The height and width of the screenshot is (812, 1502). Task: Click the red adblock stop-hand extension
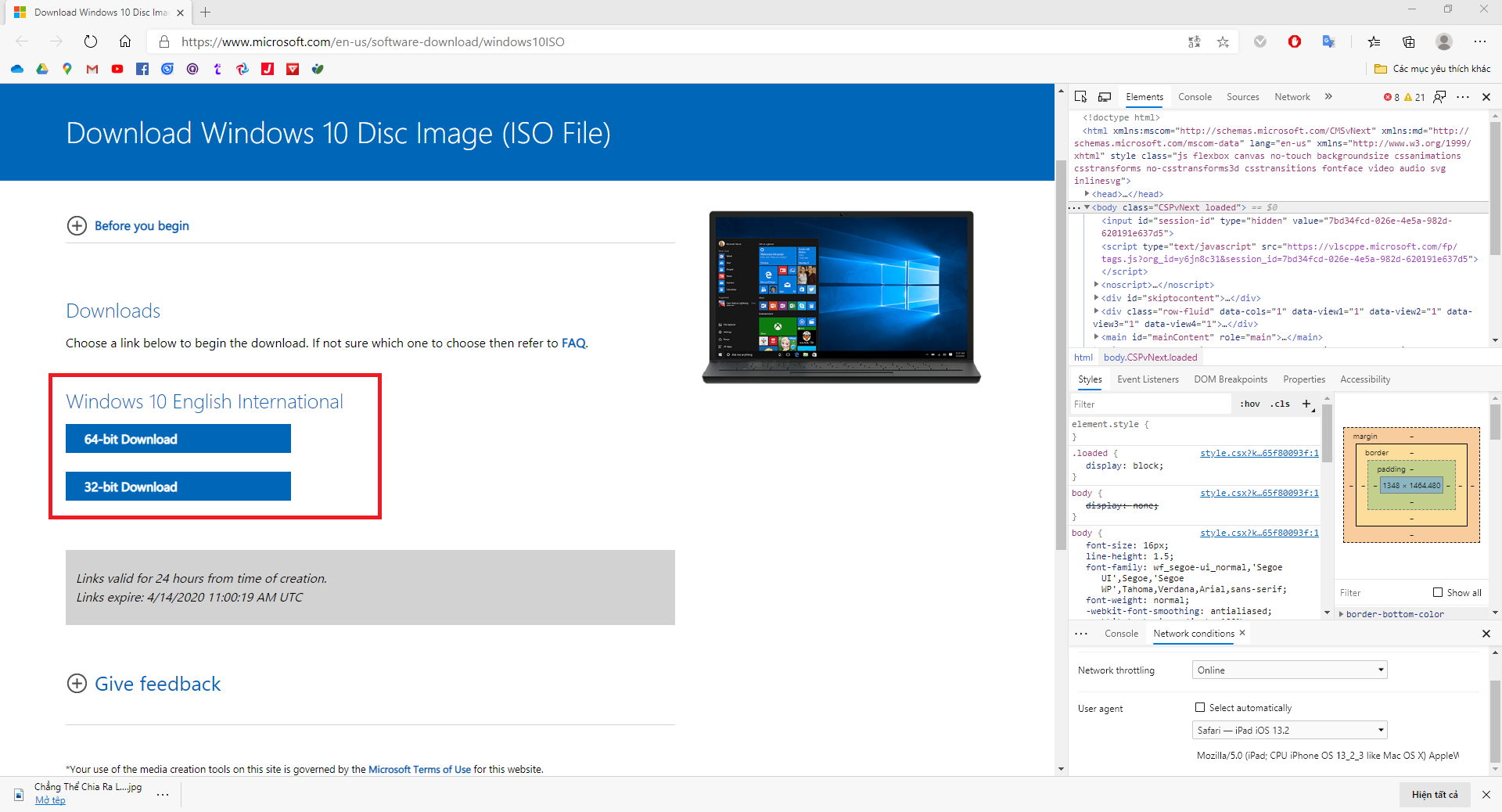coord(1295,41)
